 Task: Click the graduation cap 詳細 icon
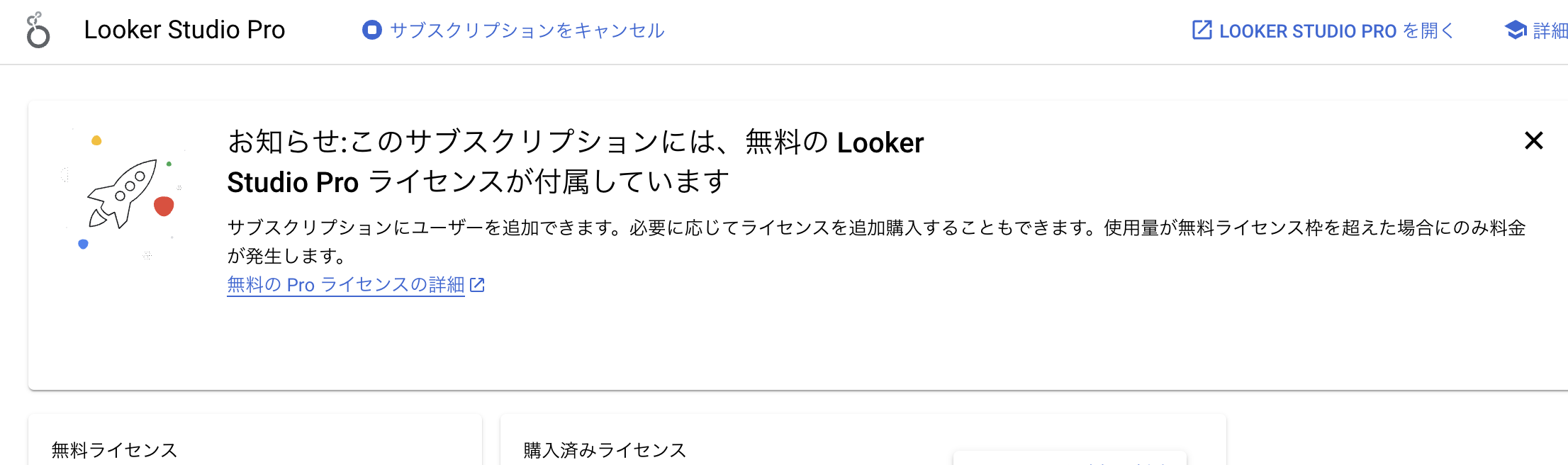tap(1516, 30)
